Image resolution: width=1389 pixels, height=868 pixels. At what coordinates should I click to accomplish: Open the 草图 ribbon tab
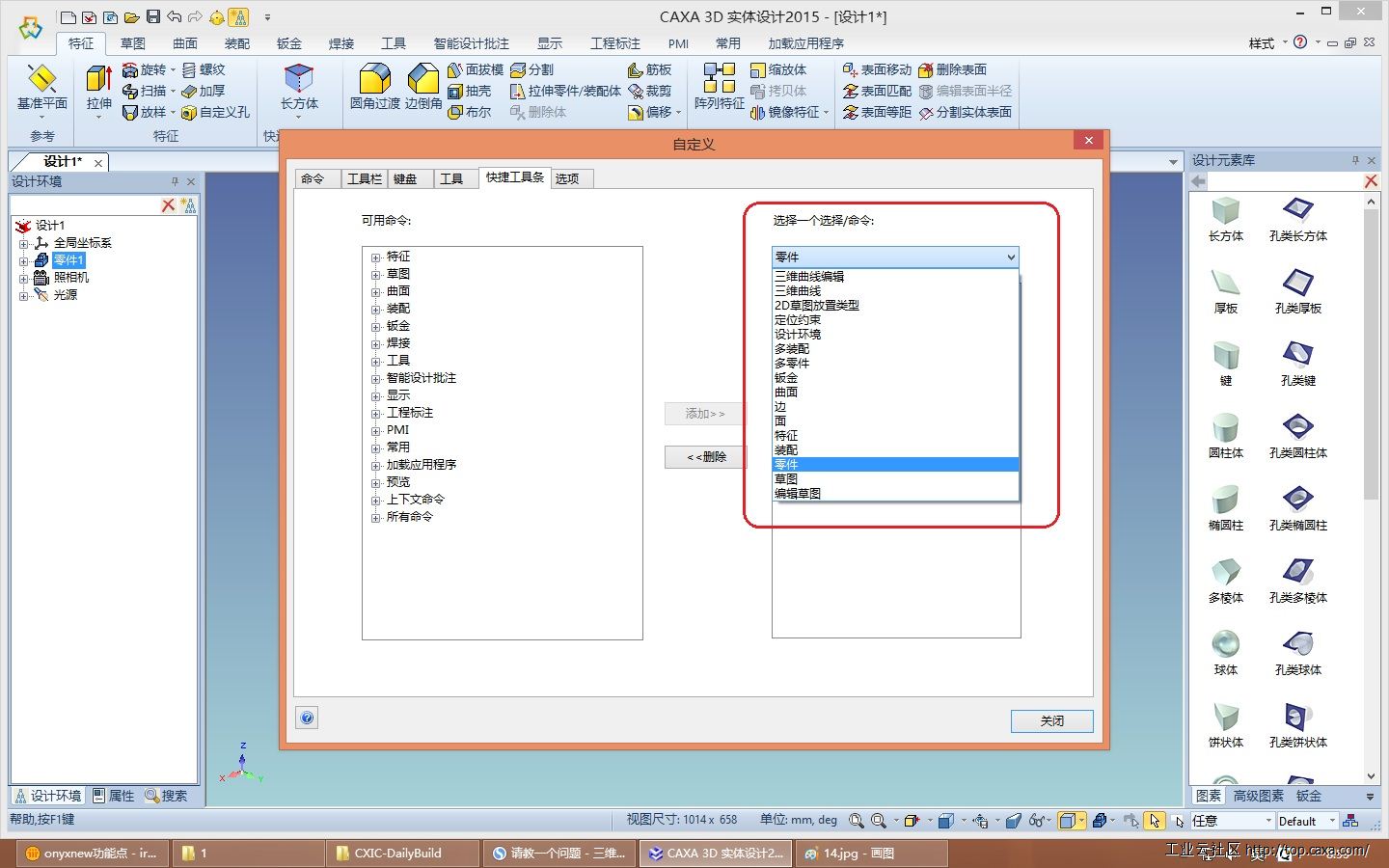click(x=133, y=43)
